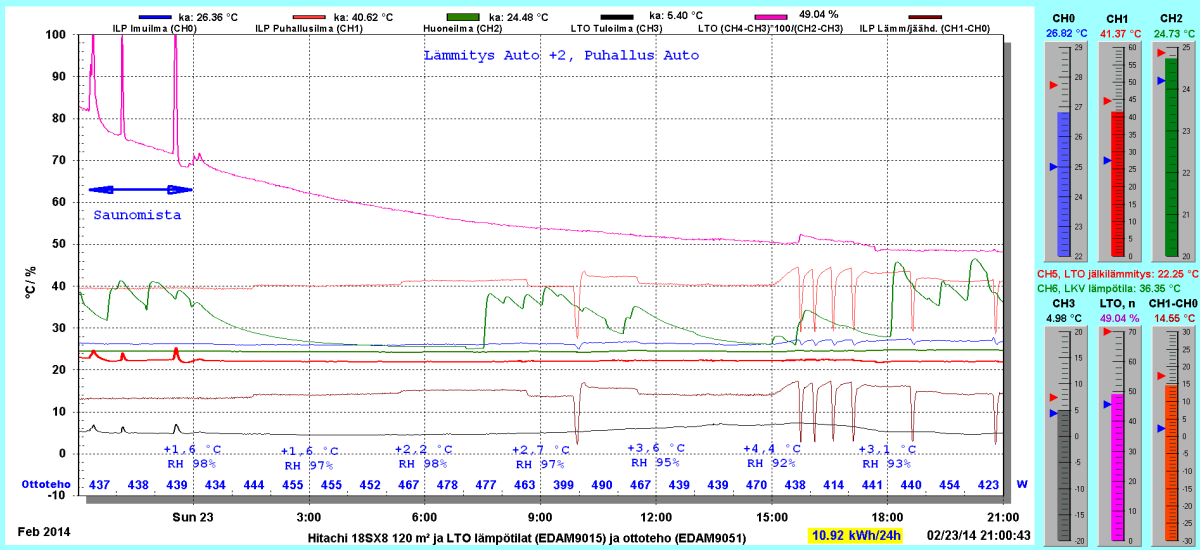Click the red marker on CH3 gauge
Screen dimensions: 1200x550
[1053, 397]
